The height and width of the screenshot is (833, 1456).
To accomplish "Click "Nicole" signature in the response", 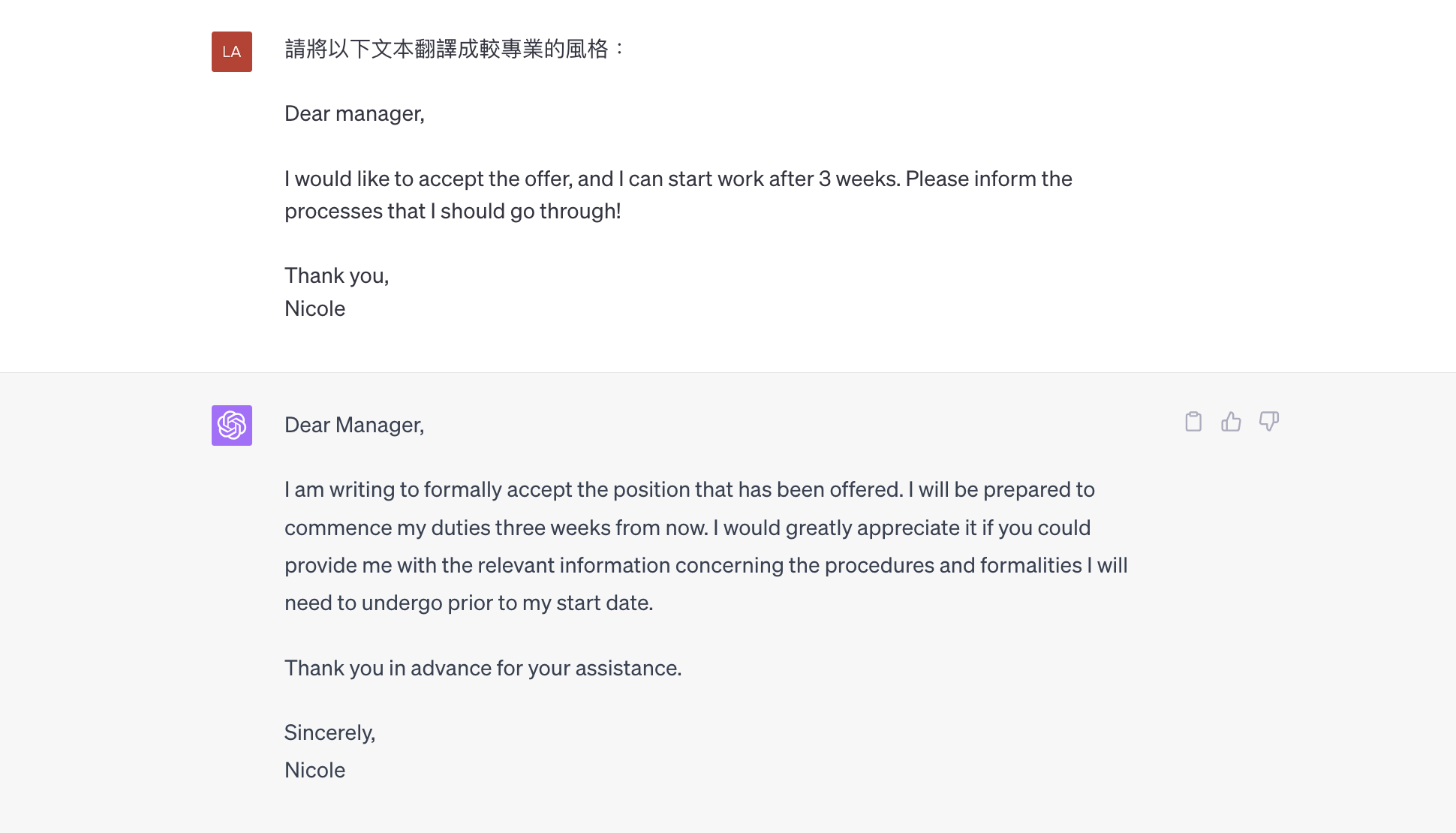I will click(x=314, y=771).
